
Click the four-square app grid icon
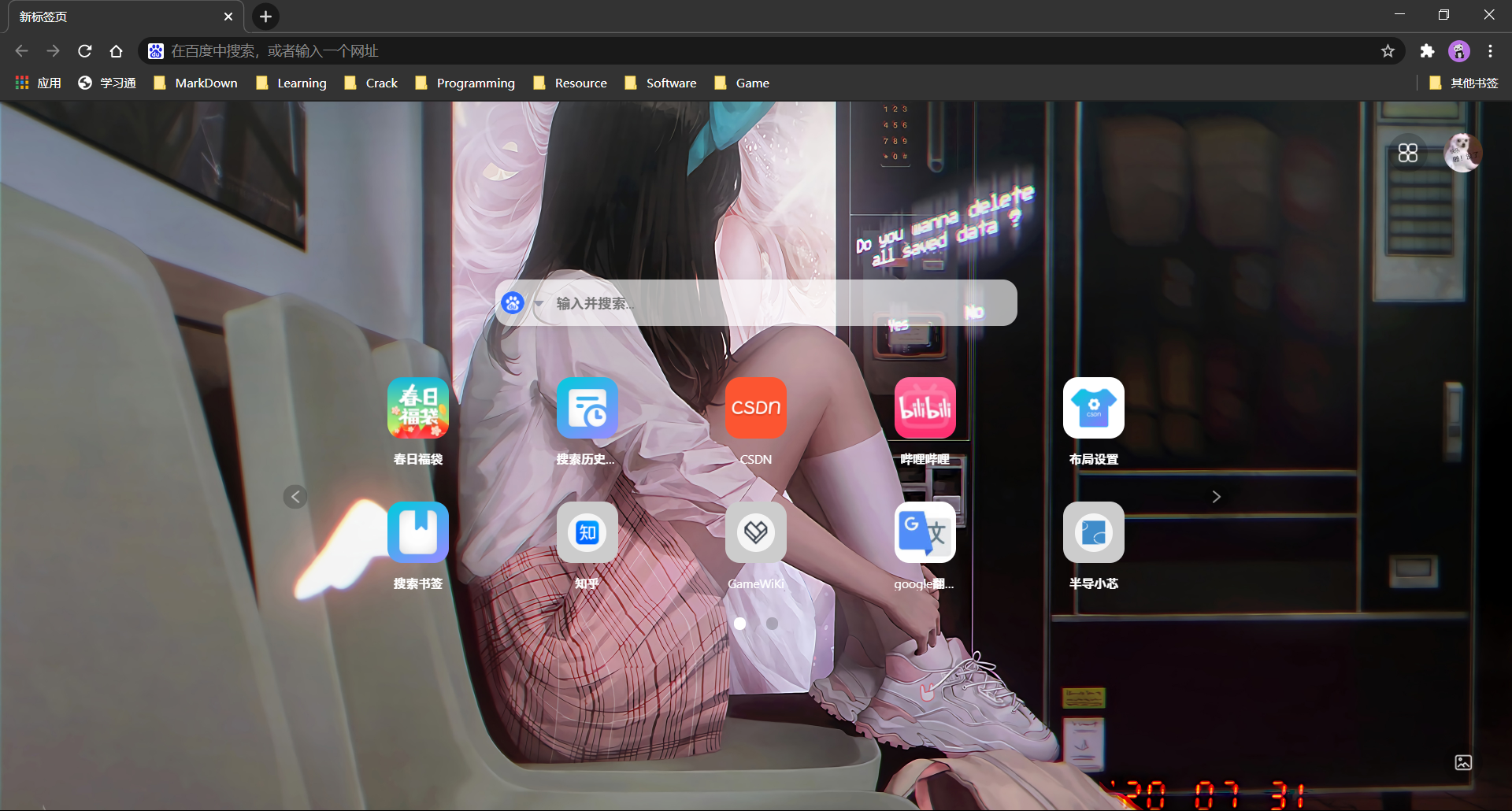pyautogui.click(x=1408, y=153)
